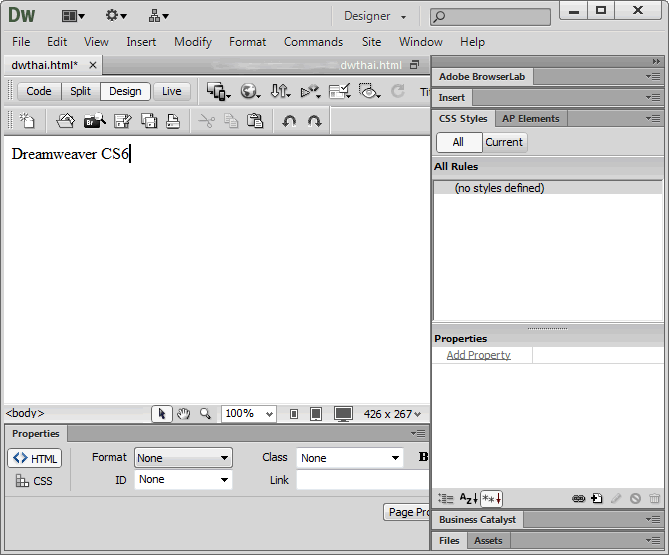
Task: Choose the Hand tool
Action: (x=183, y=414)
